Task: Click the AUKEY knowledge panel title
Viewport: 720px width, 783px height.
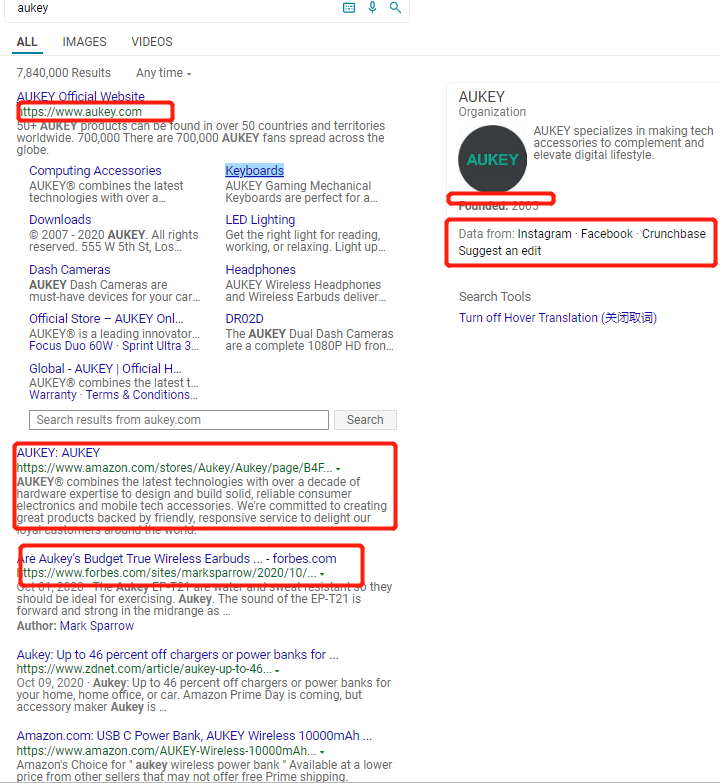Action: pos(481,96)
